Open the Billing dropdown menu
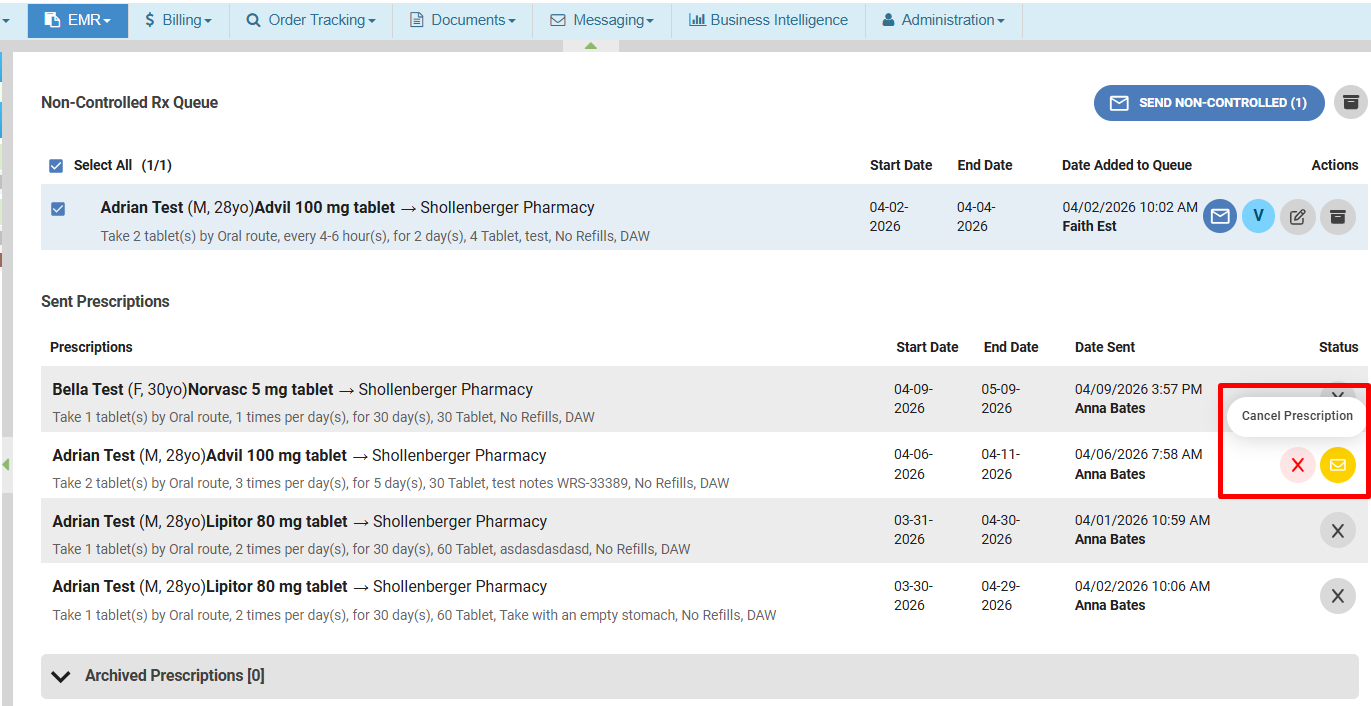The image size is (1371, 706). [178, 20]
